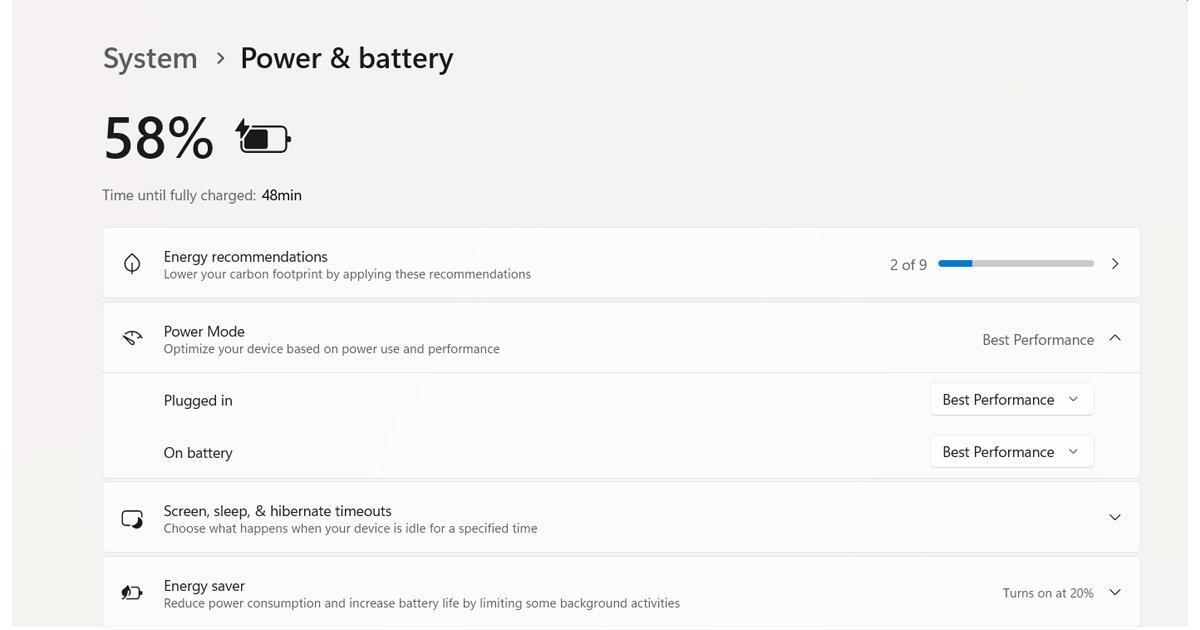Open the Plugged in power mode dropdown
Image resolution: width=1200 pixels, height=630 pixels.
coord(1011,399)
